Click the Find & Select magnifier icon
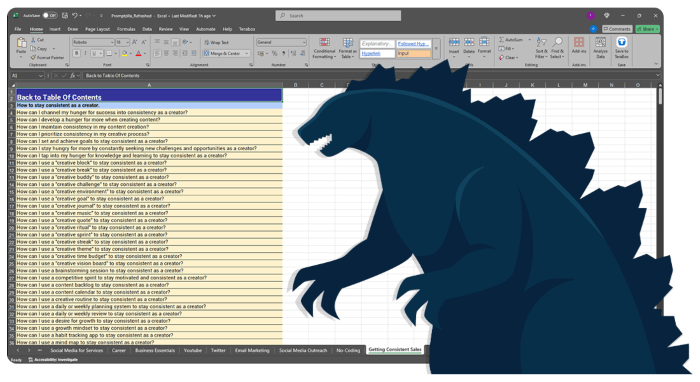 (x=557, y=43)
